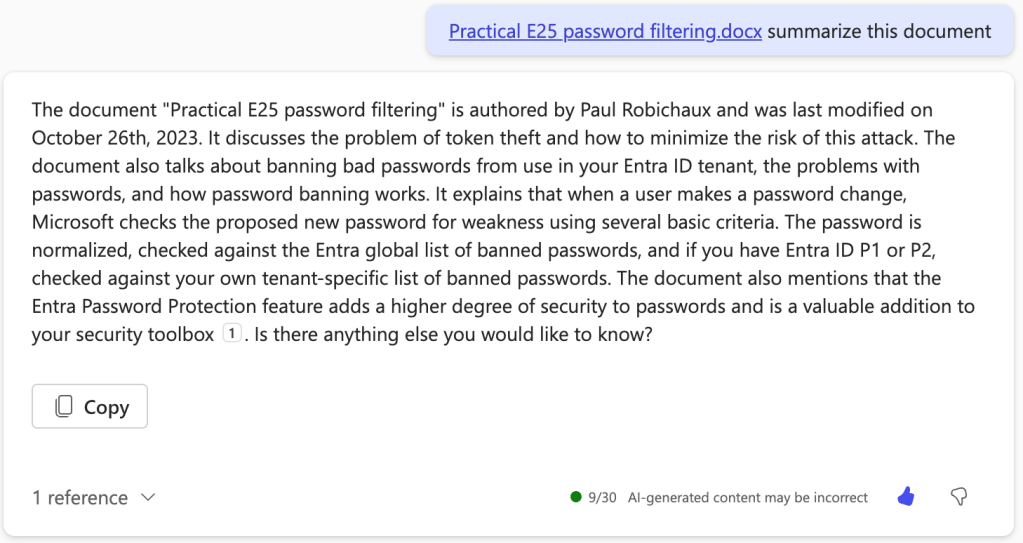Open the 'Practical E25 password filtering.docx' link
This screenshot has height=543, width=1023.
click(605, 31)
